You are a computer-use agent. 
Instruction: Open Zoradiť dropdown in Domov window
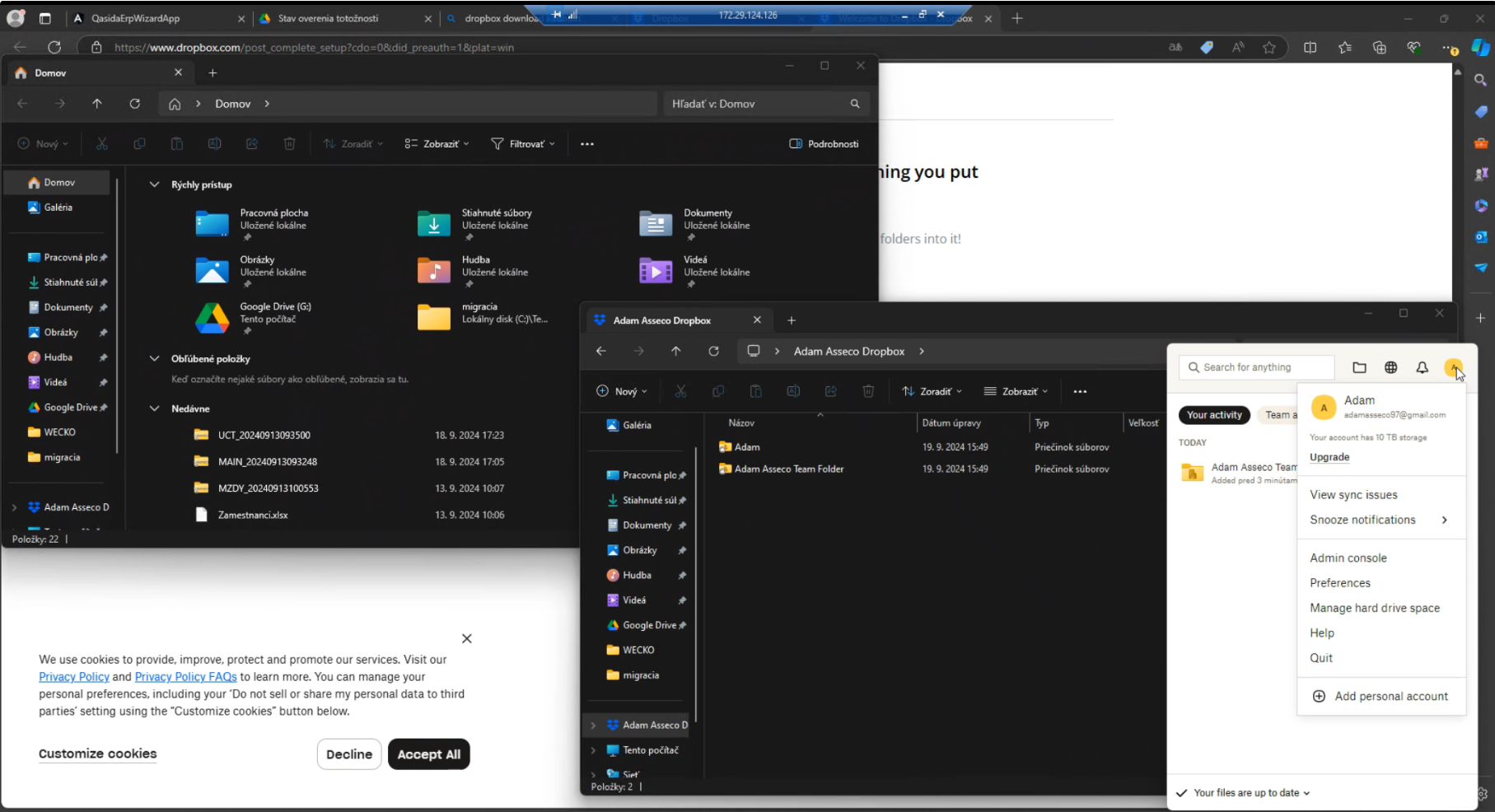tap(353, 144)
